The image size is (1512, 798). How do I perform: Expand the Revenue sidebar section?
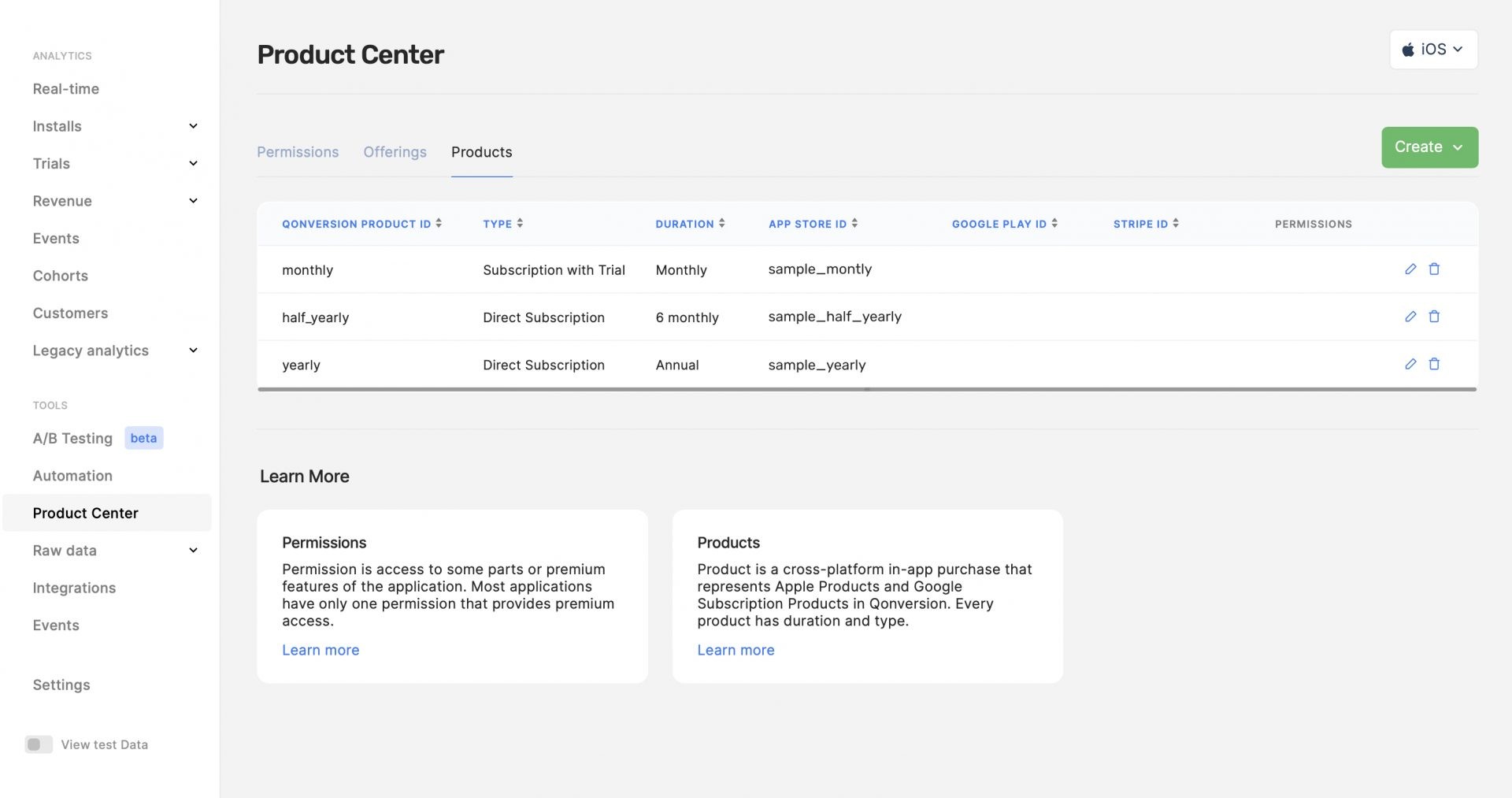pyautogui.click(x=193, y=201)
